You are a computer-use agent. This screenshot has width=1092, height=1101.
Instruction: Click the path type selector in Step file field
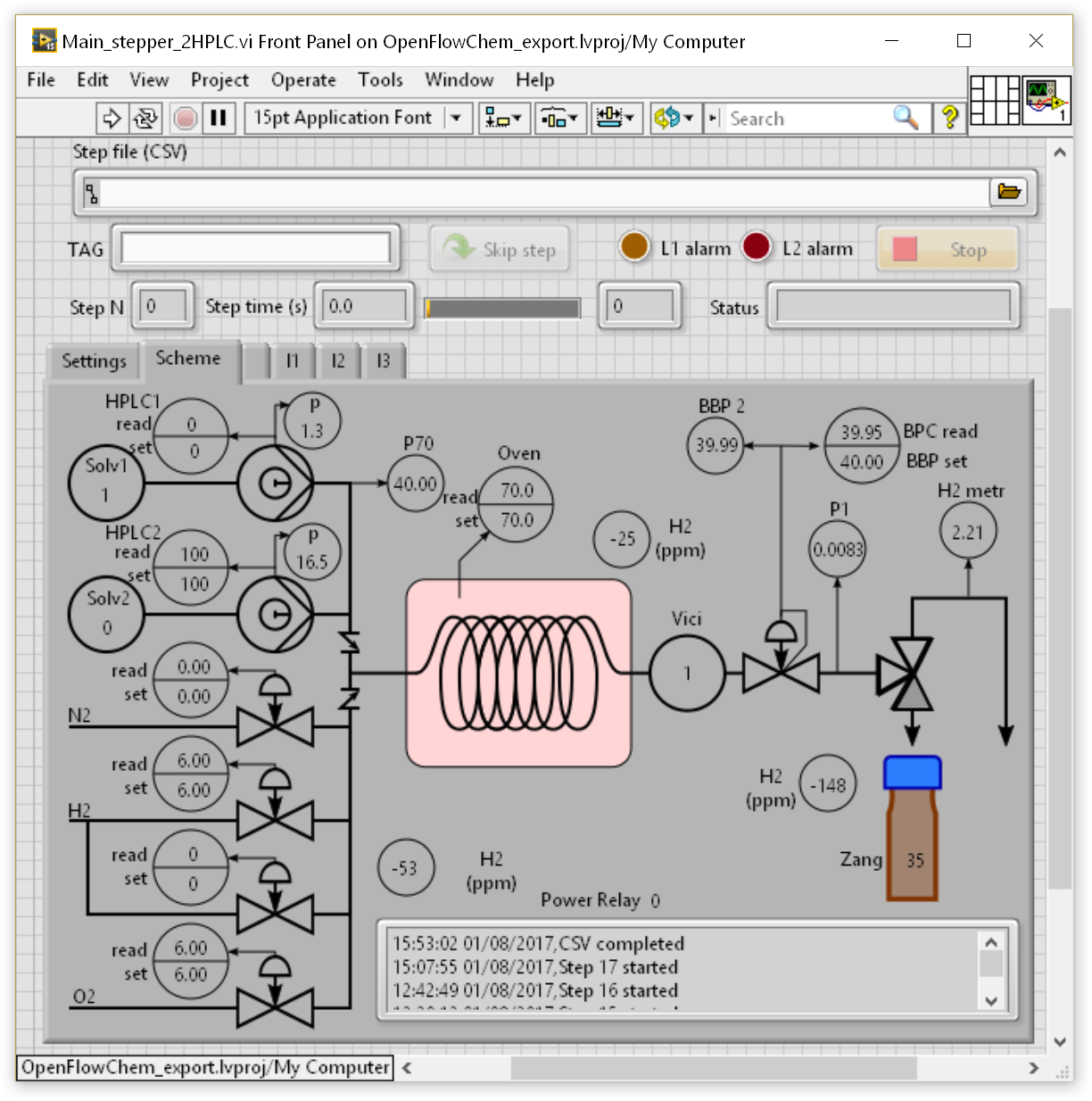click(x=92, y=193)
